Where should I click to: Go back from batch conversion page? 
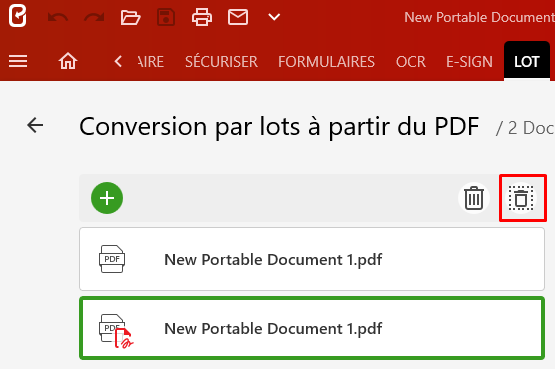[x=35, y=125]
